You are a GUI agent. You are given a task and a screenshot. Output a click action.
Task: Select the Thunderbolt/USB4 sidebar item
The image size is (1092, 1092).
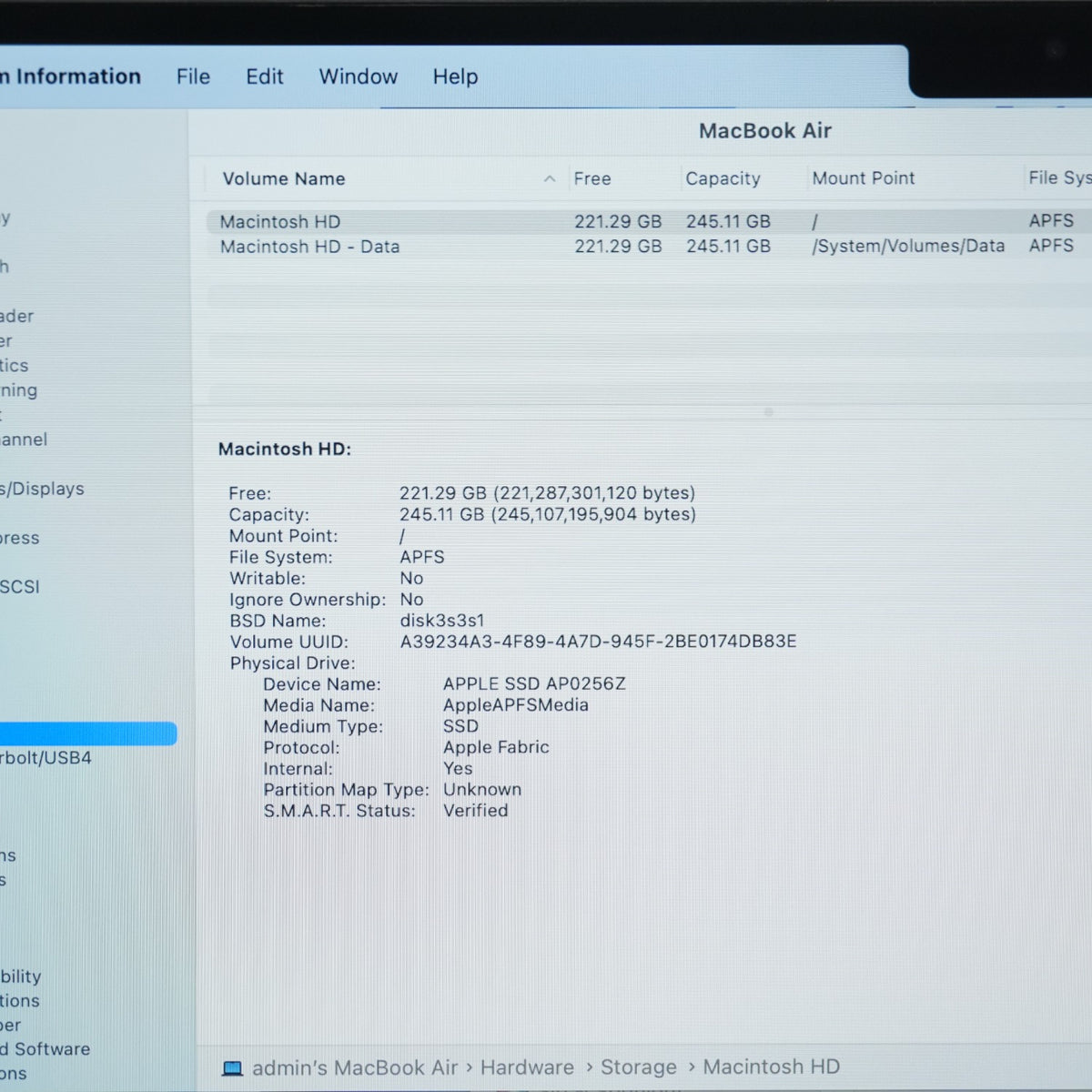pos(45,758)
